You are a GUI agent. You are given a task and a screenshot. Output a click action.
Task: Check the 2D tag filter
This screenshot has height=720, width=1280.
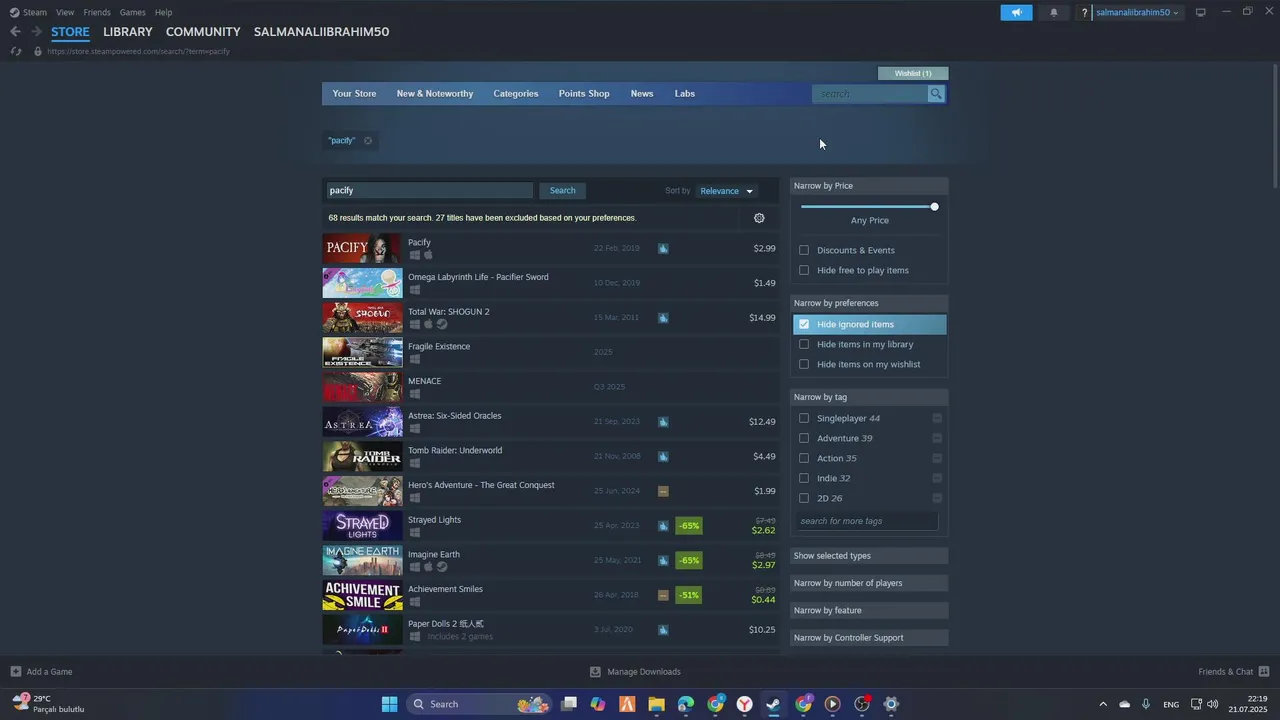pyautogui.click(x=804, y=498)
